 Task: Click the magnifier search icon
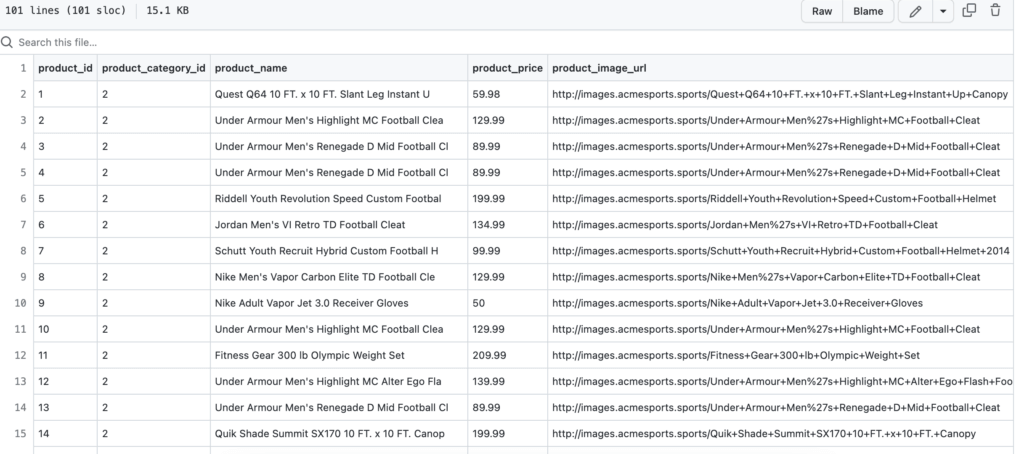click(x=8, y=43)
